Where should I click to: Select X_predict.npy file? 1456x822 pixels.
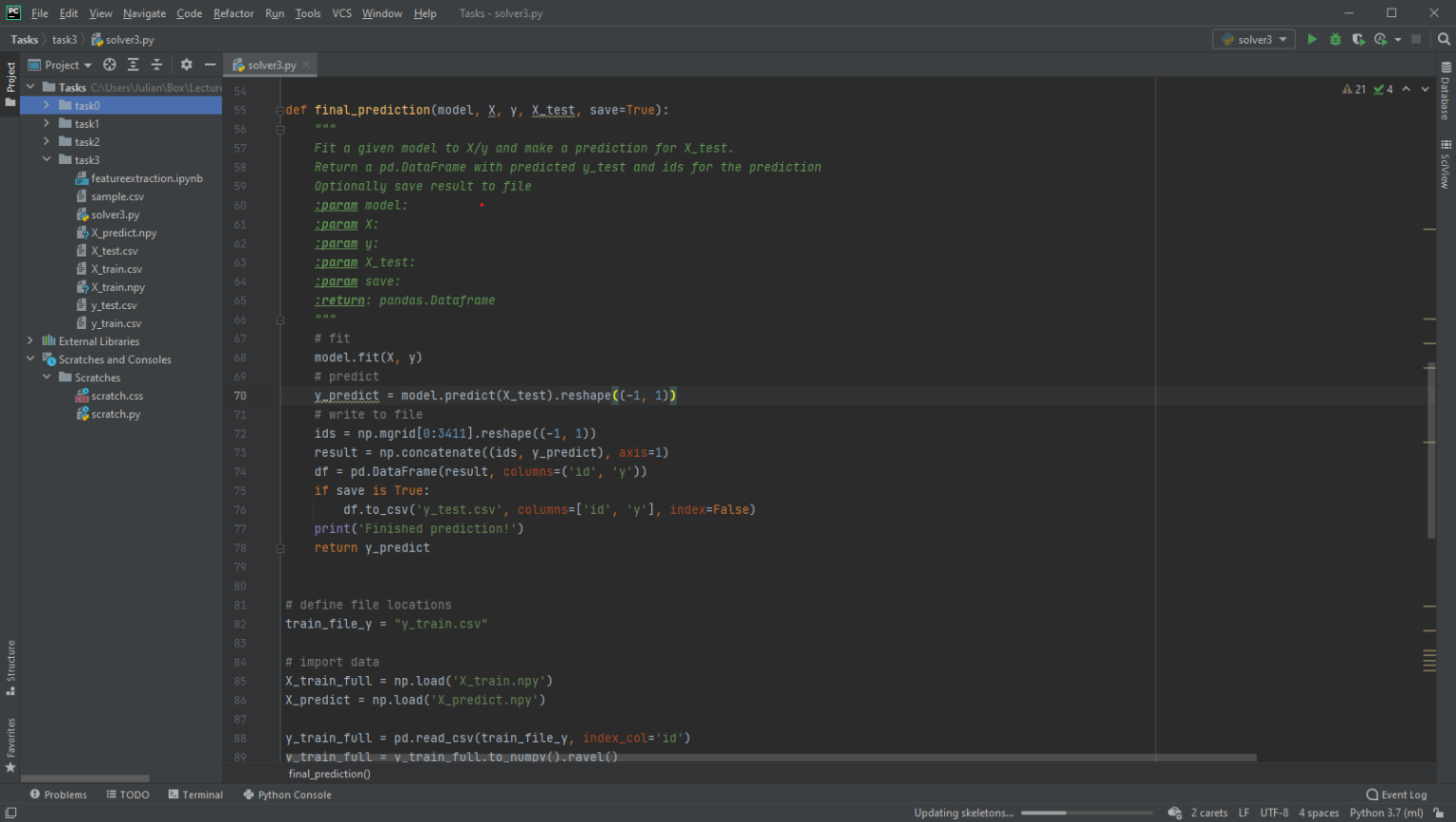[116, 232]
